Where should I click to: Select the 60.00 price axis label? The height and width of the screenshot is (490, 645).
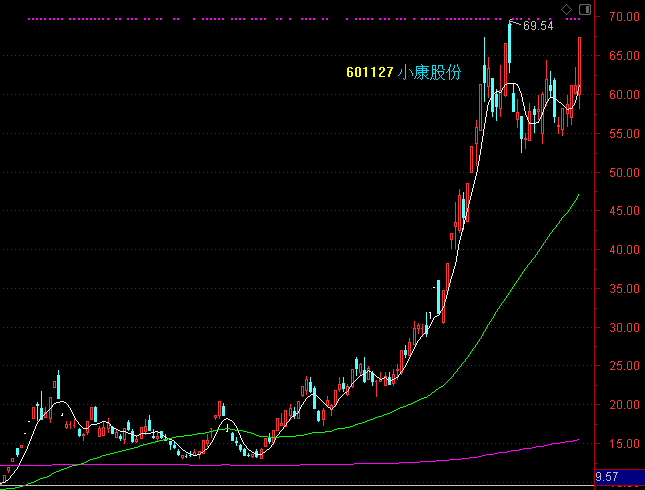[624, 95]
